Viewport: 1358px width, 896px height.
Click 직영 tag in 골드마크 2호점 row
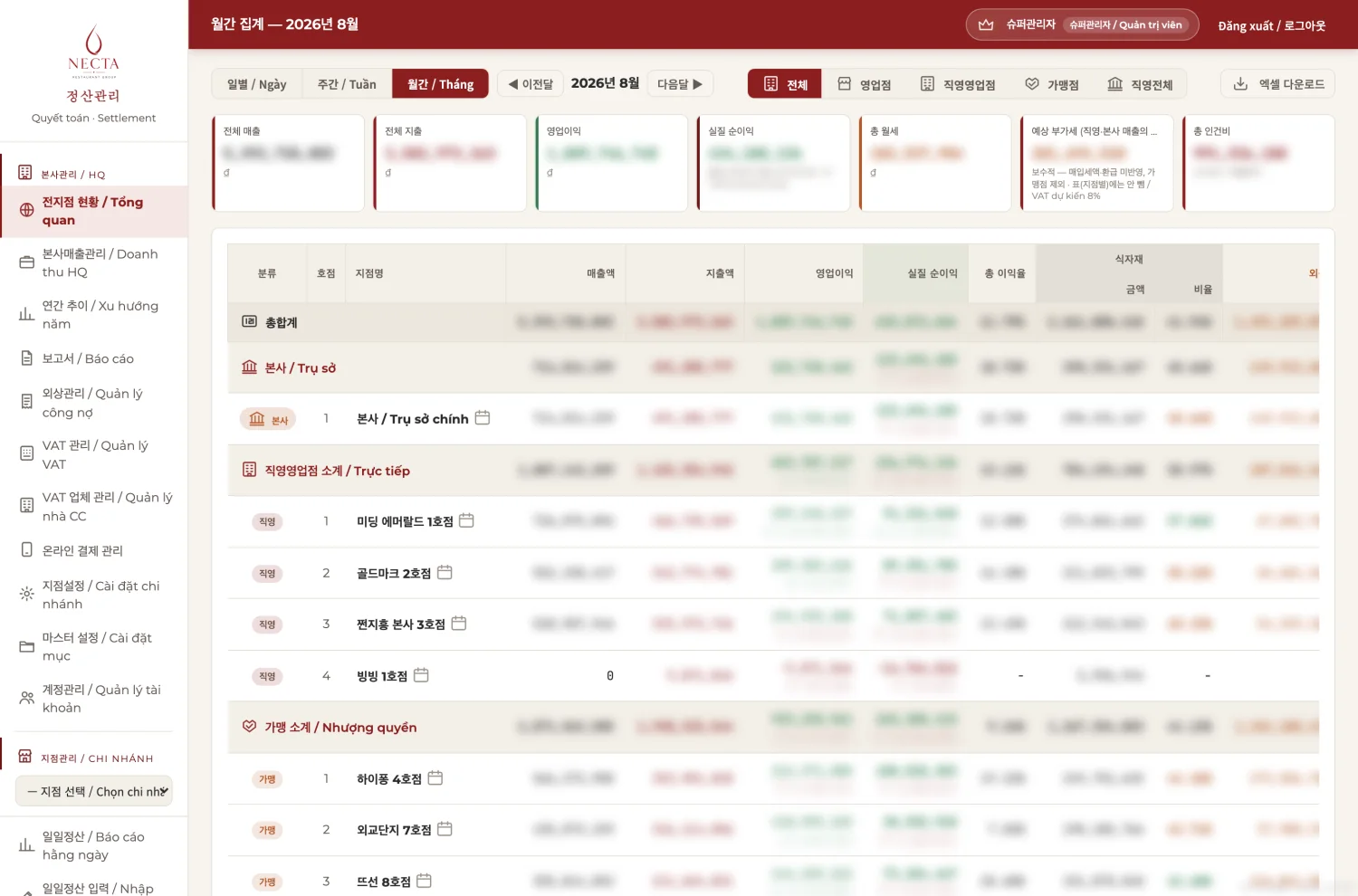267,573
